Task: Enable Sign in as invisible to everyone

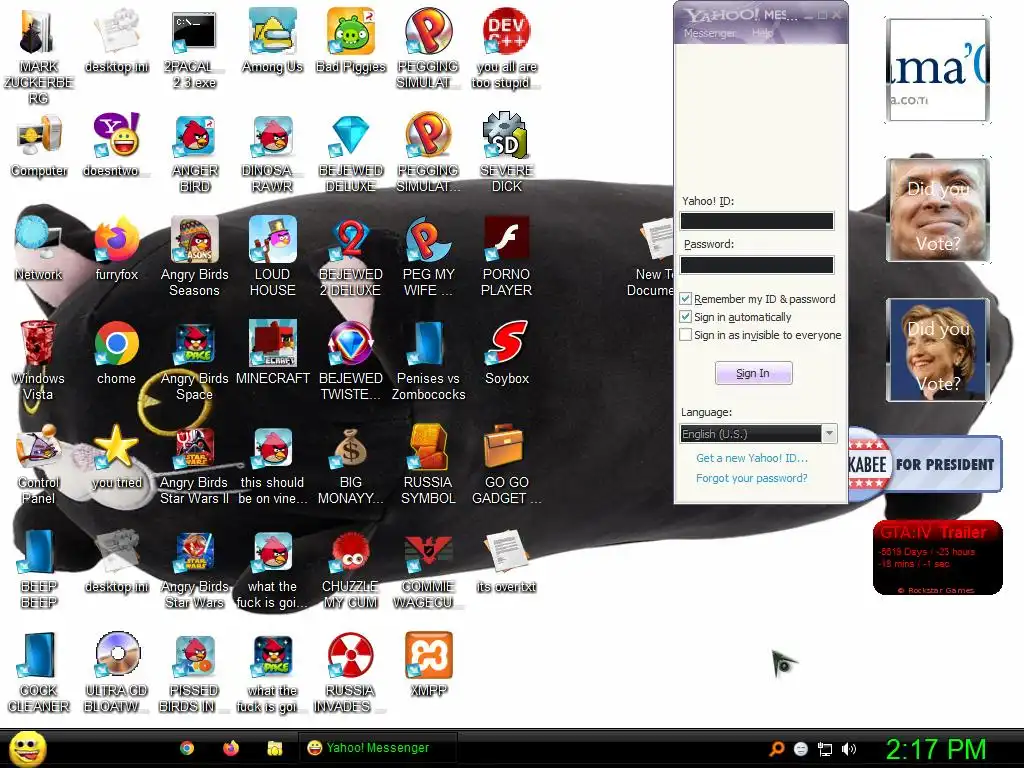Action: [686, 335]
